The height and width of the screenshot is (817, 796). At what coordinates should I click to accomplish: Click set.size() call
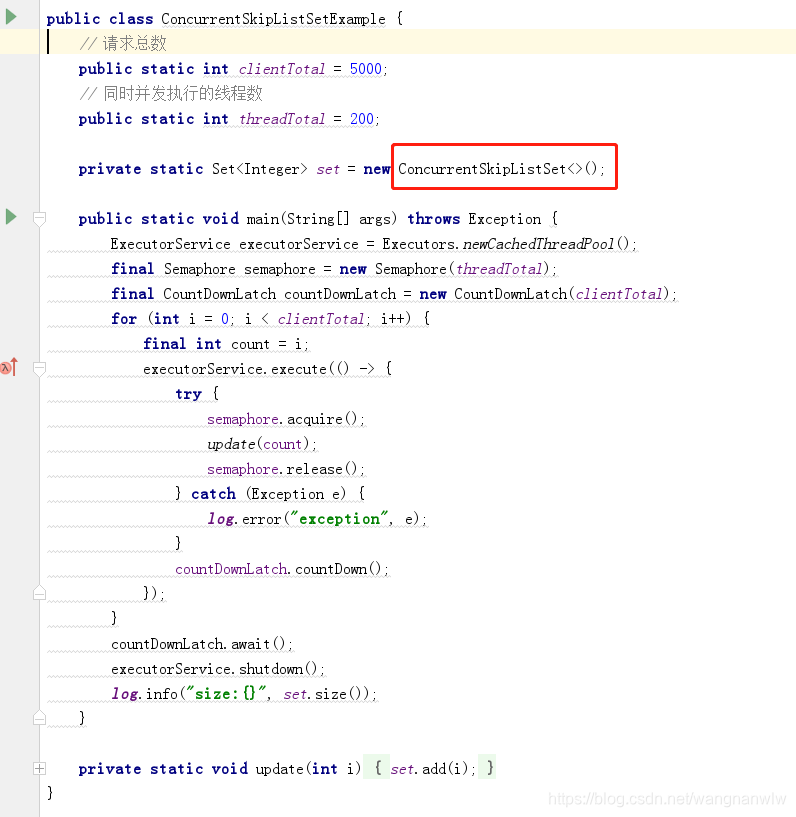[x=327, y=694]
